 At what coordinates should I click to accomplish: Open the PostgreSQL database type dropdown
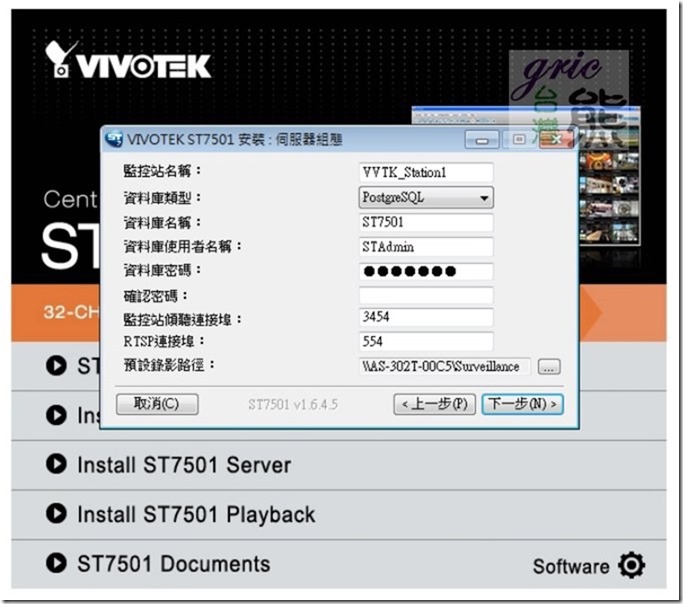(426, 197)
